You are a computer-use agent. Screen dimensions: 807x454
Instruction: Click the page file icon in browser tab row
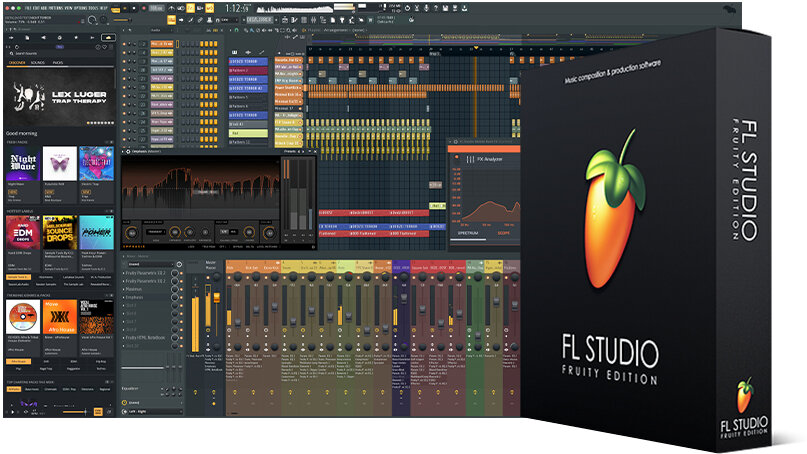coord(27,37)
